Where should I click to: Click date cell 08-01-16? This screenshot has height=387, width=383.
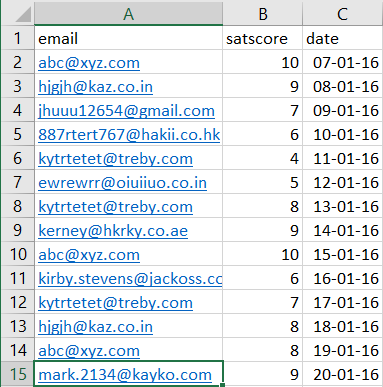(x=342, y=86)
